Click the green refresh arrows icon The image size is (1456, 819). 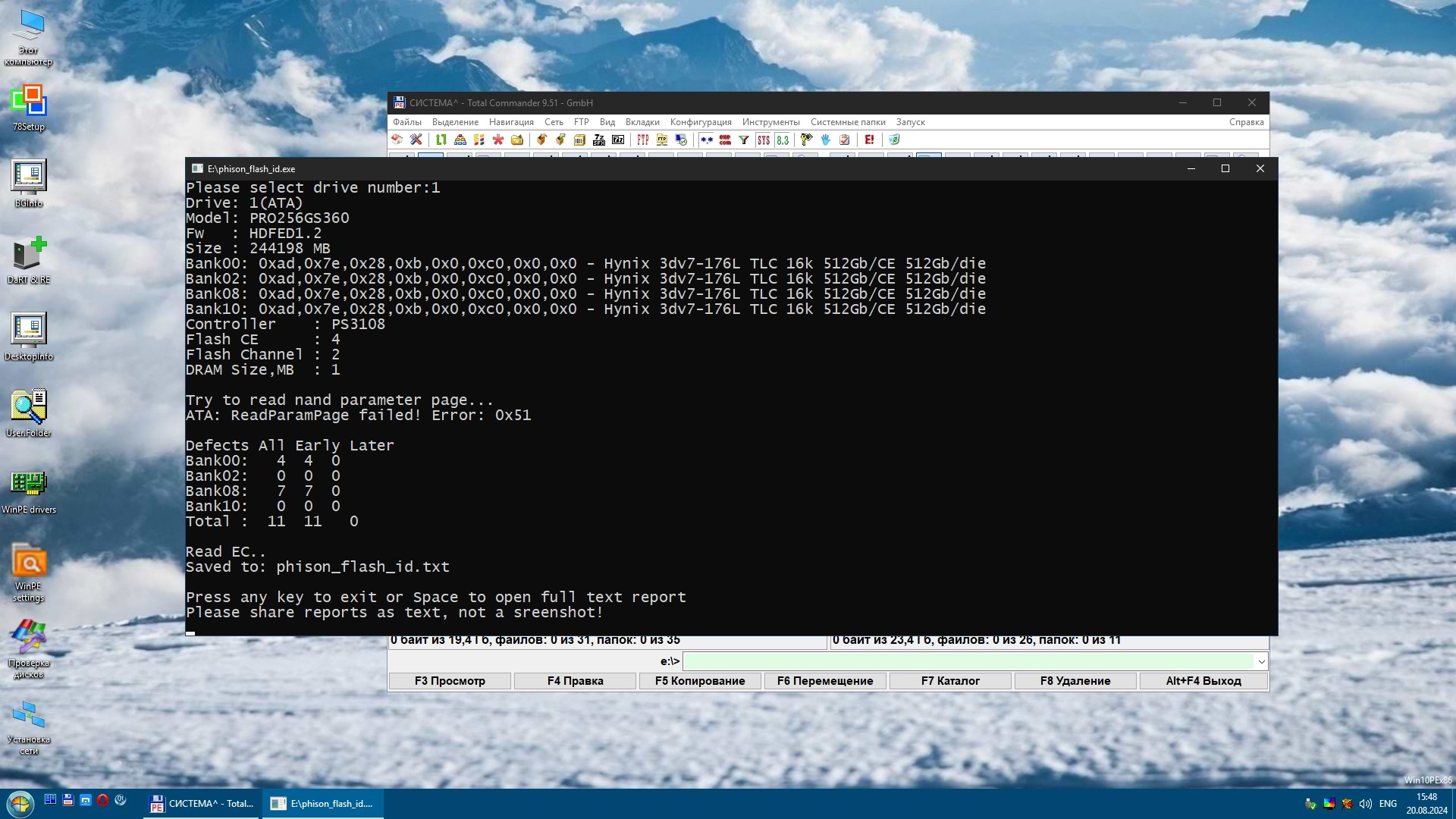[x=441, y=140]
